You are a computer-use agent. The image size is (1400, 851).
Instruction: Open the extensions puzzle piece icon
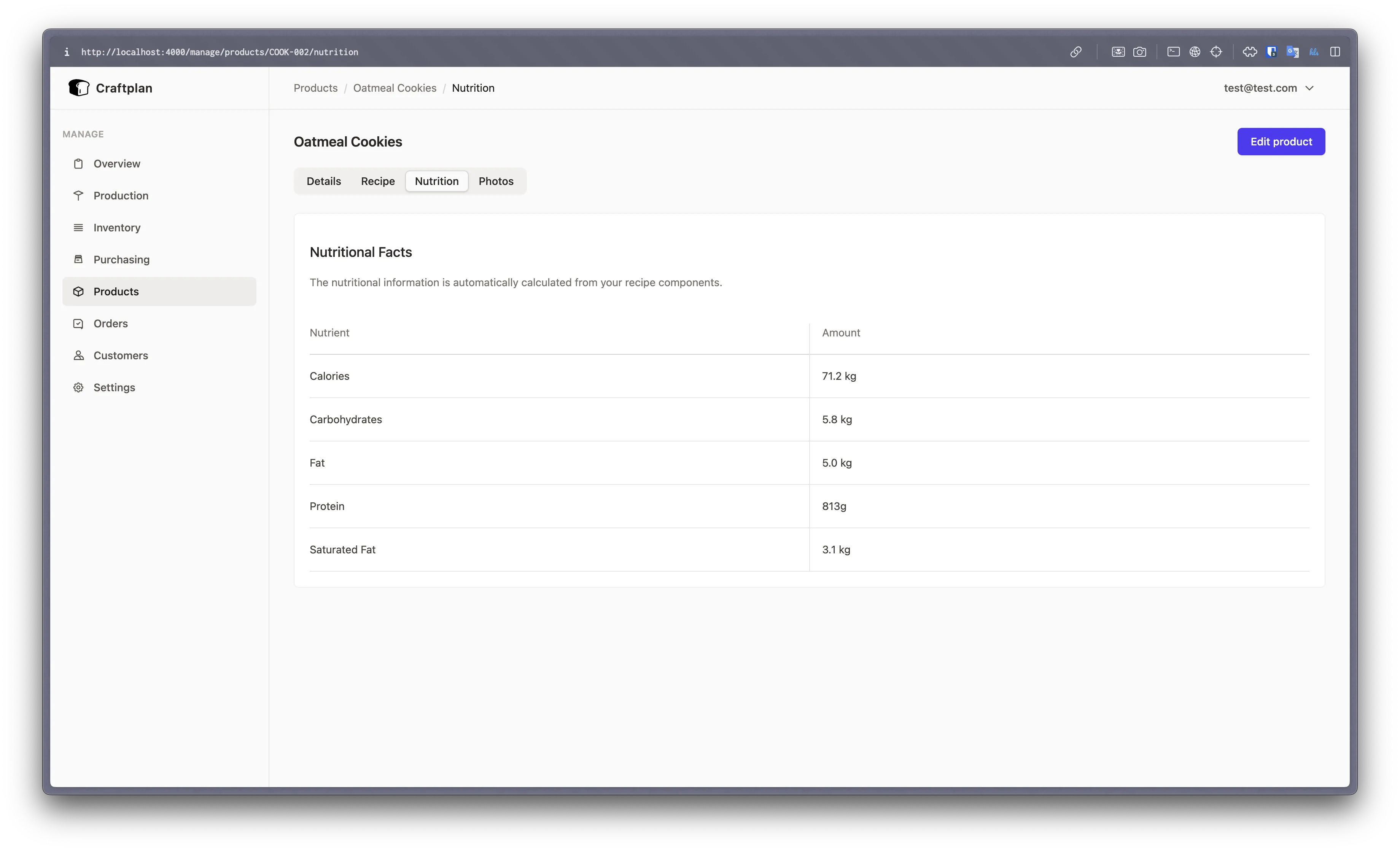coord(1249,52)
